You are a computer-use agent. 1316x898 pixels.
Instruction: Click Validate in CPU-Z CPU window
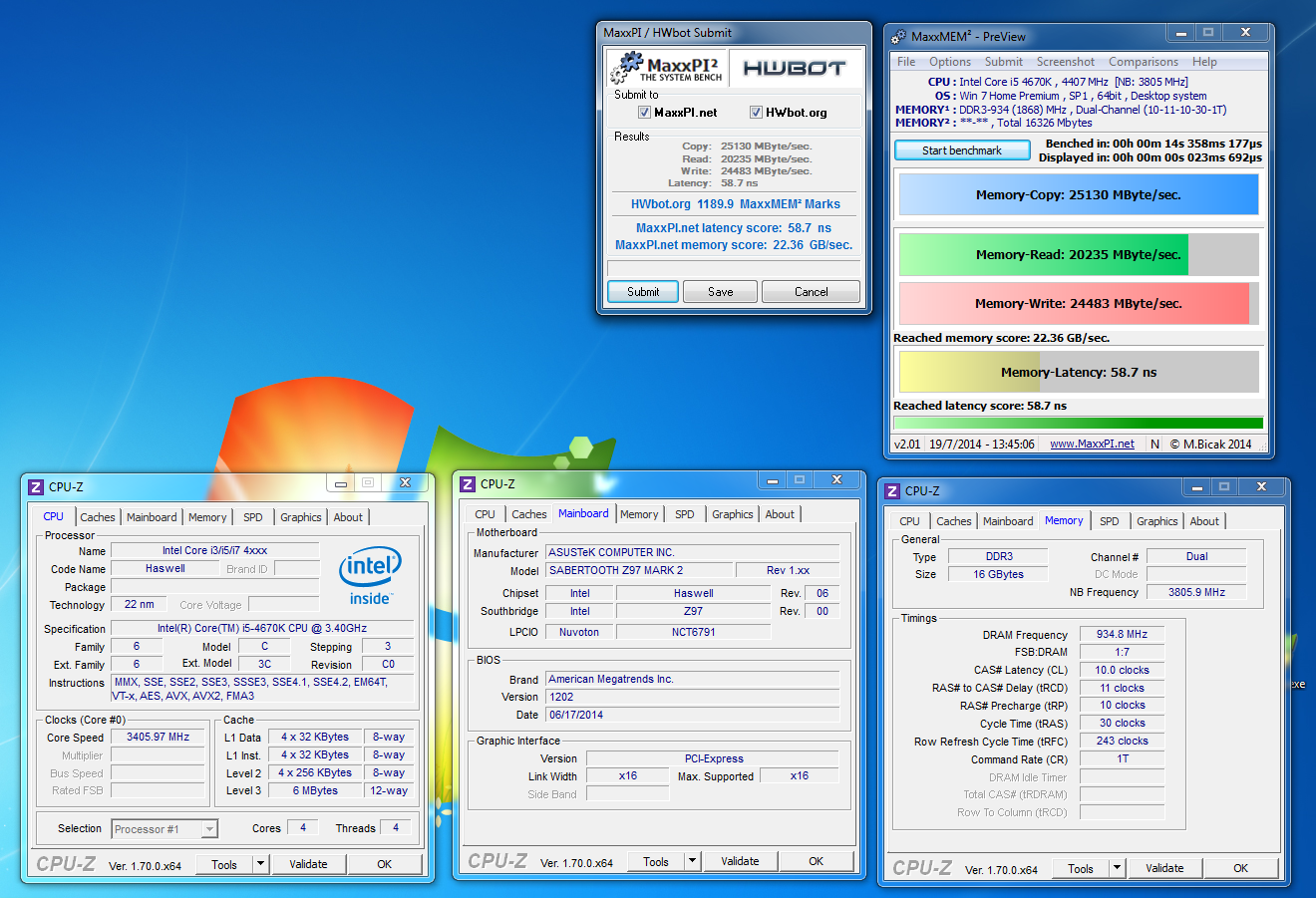coord(308,864)
